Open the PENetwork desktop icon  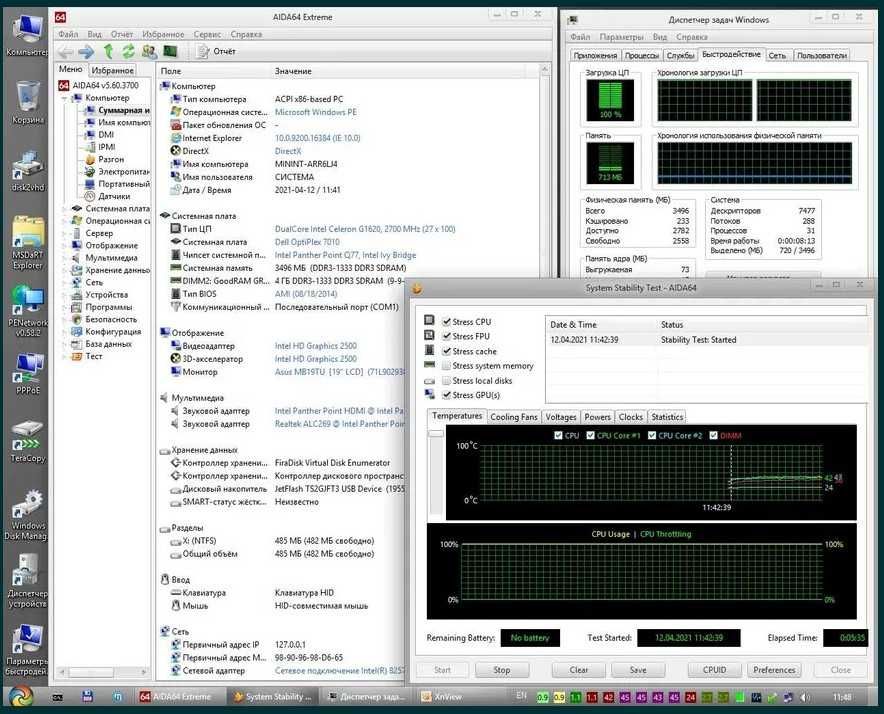click(27, 311)
